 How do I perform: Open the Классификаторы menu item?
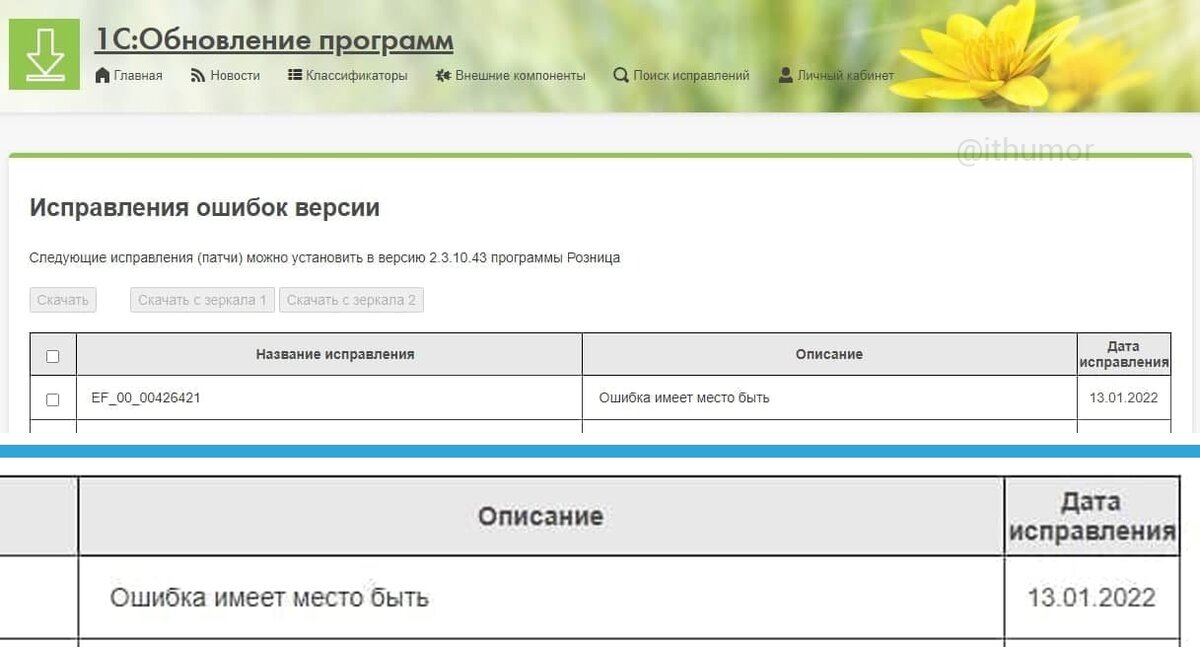click(357, 75)
